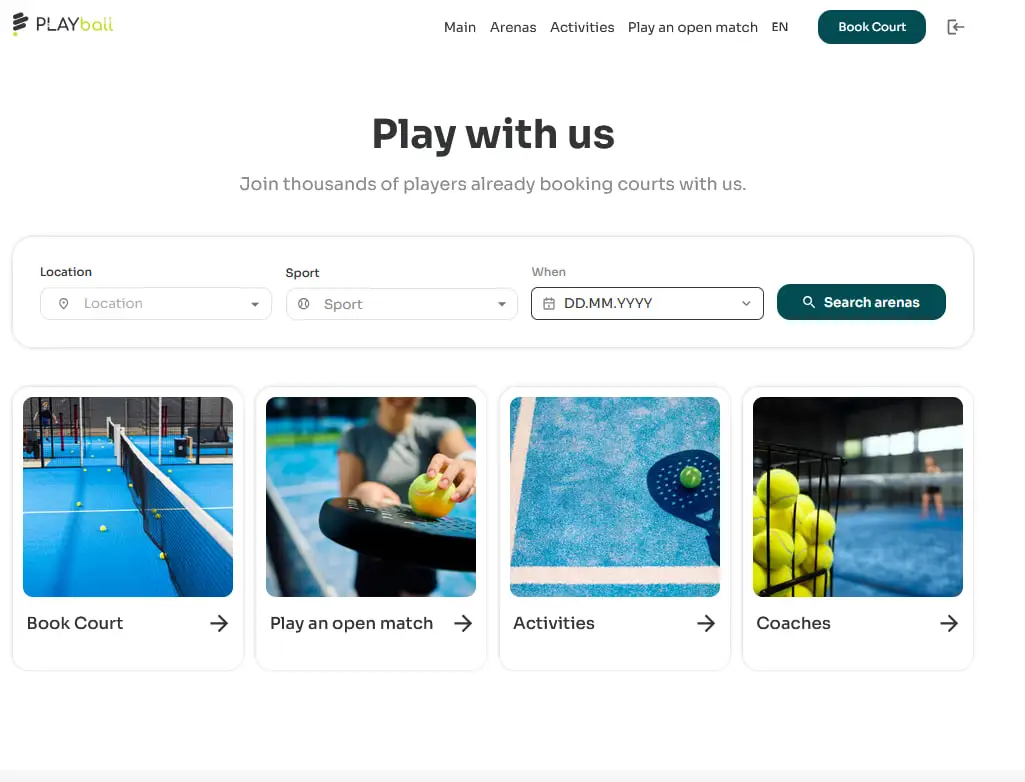Click the Search arenas button

coord(861,302)
